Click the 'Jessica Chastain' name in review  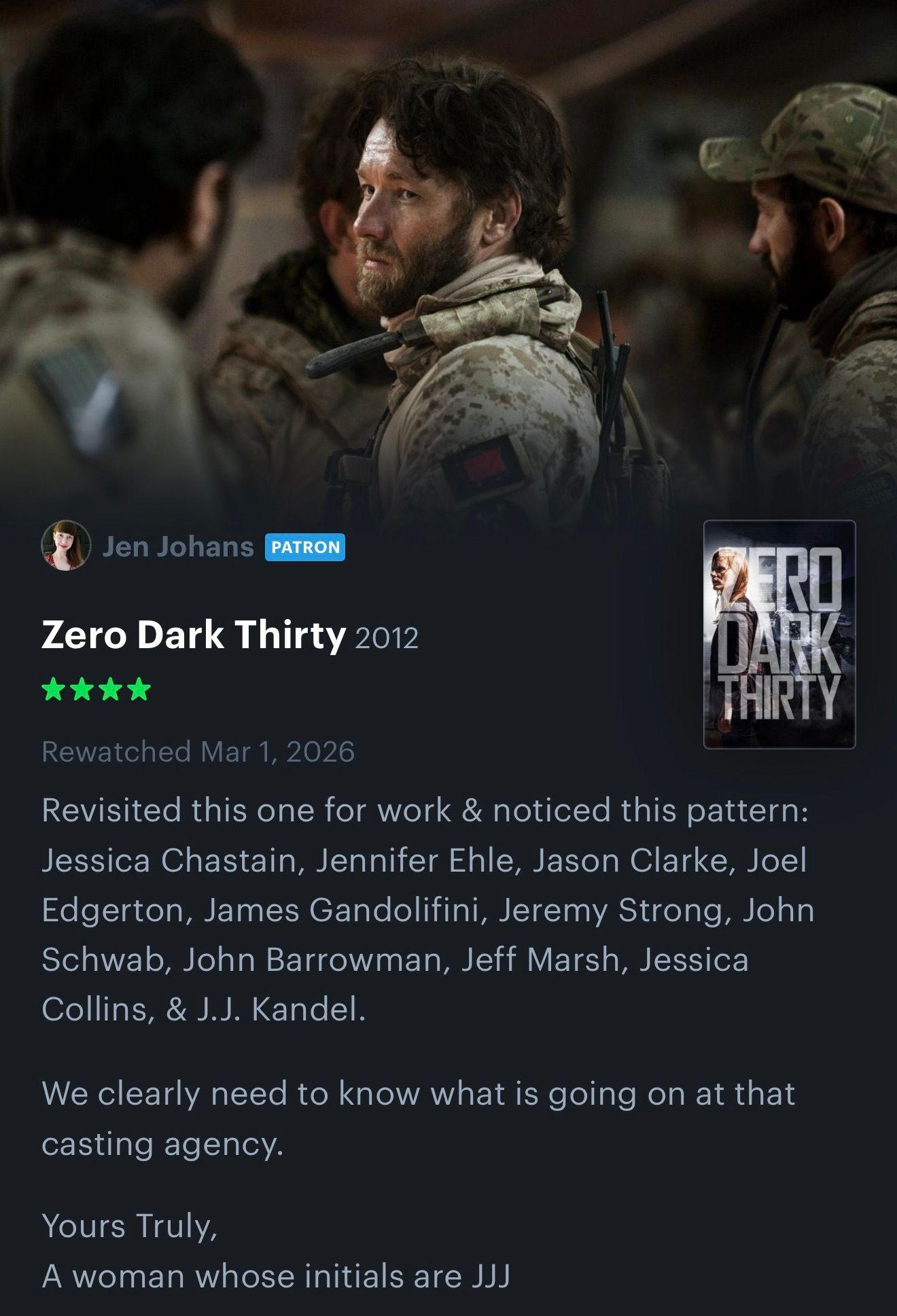coord(169,860)
